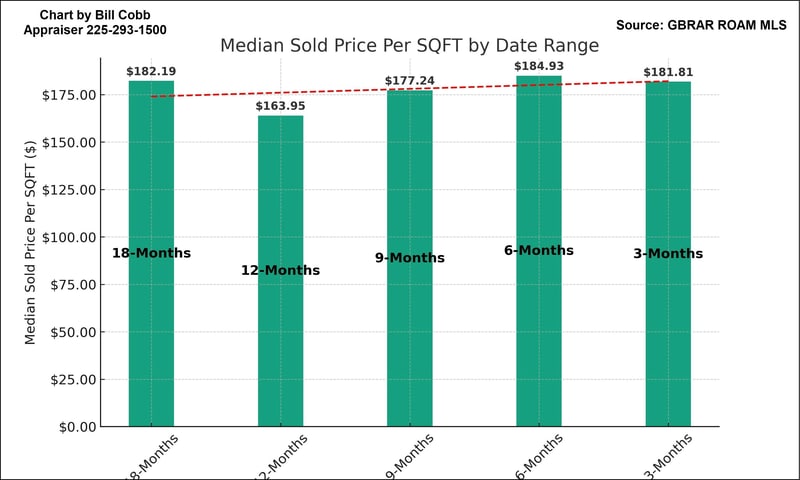The width and height of the screenshot is (800, 480).
Task: Select the $163.95 value label
Action: tap(280, 106)
